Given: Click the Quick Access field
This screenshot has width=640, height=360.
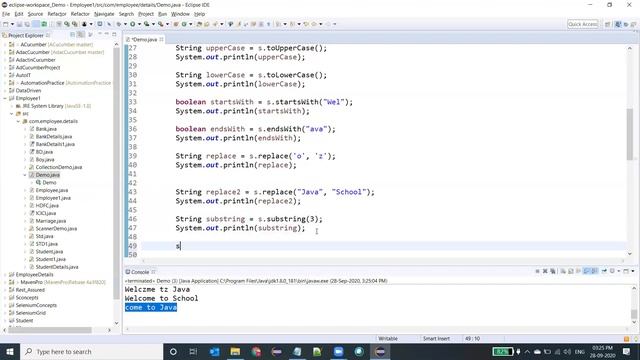Looking at the screenshot, I should pyautogui.click(x=582, y=24).
